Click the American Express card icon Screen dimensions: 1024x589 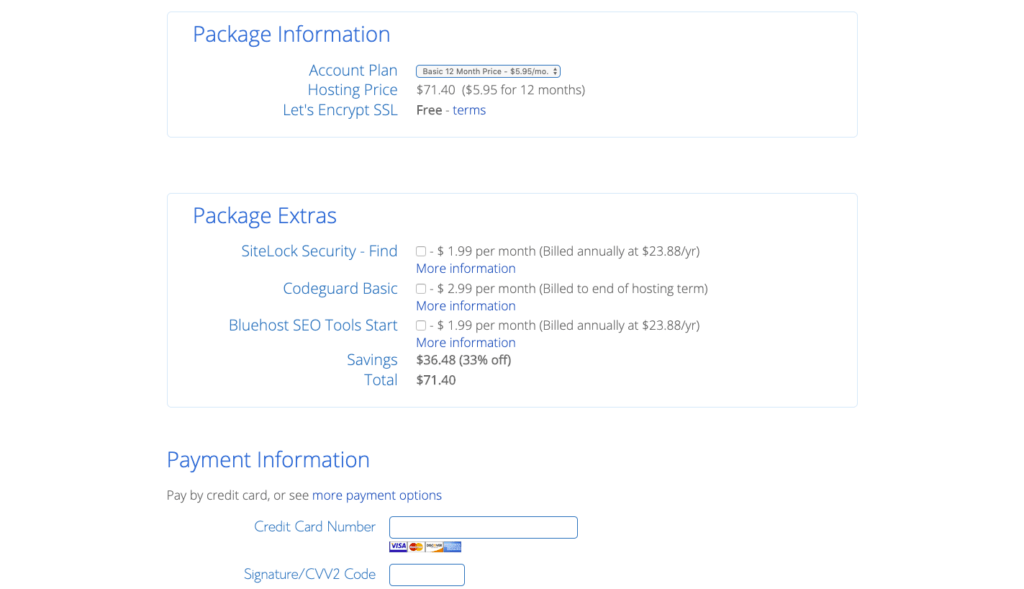[x=453, y=547]
